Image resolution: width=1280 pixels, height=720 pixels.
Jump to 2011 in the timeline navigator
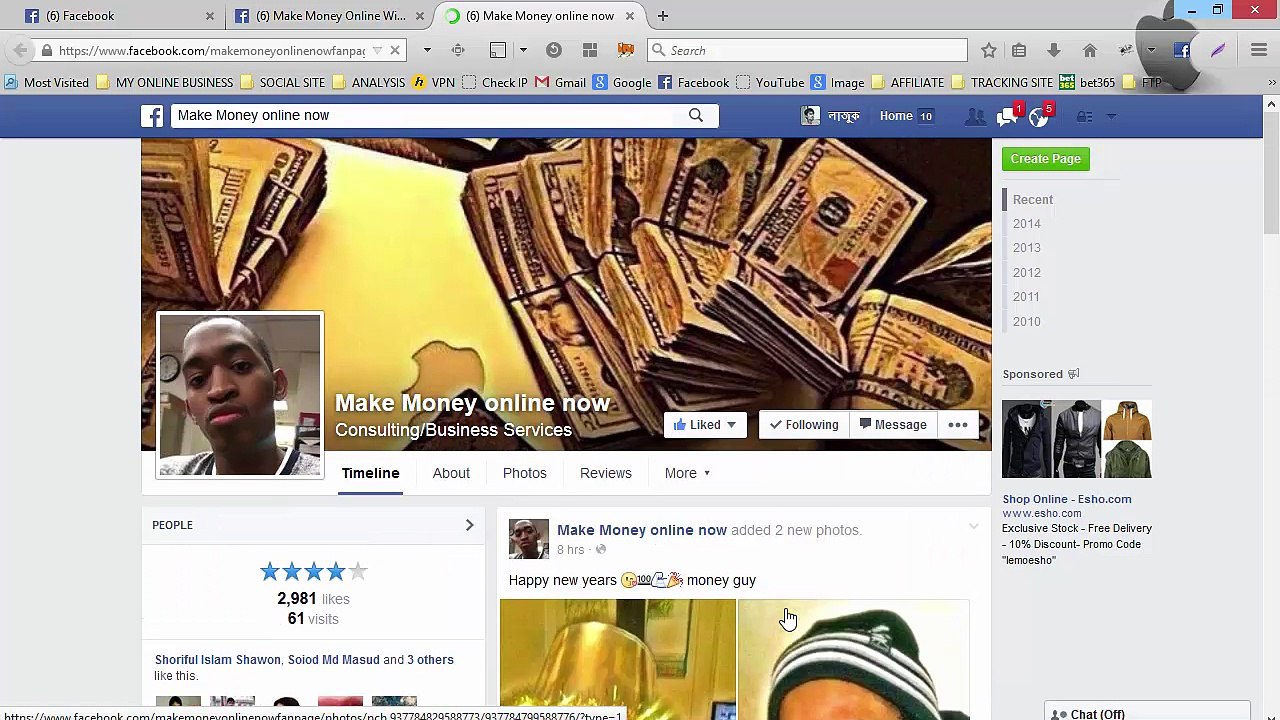[1027, 297]
